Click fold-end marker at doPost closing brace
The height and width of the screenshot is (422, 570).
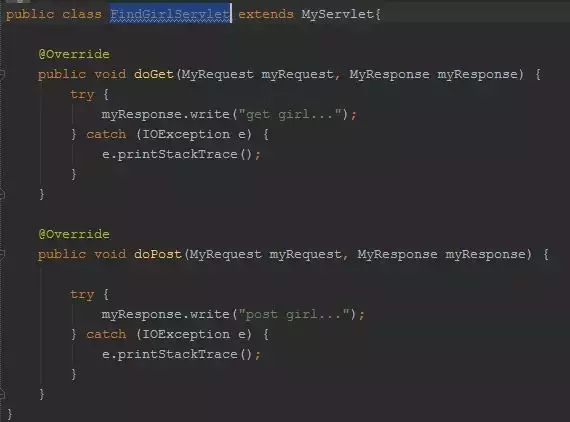pyautogui.click(x=2, y=394)
